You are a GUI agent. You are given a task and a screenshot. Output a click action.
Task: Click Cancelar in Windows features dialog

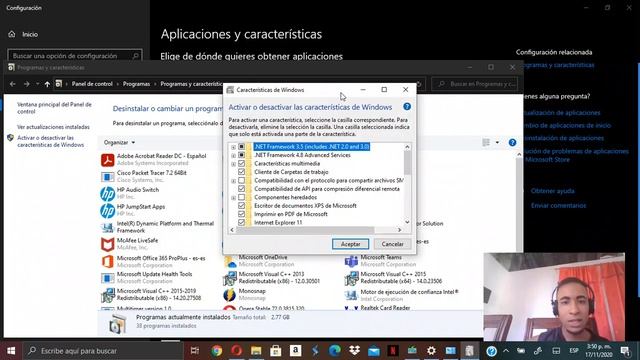392,244
